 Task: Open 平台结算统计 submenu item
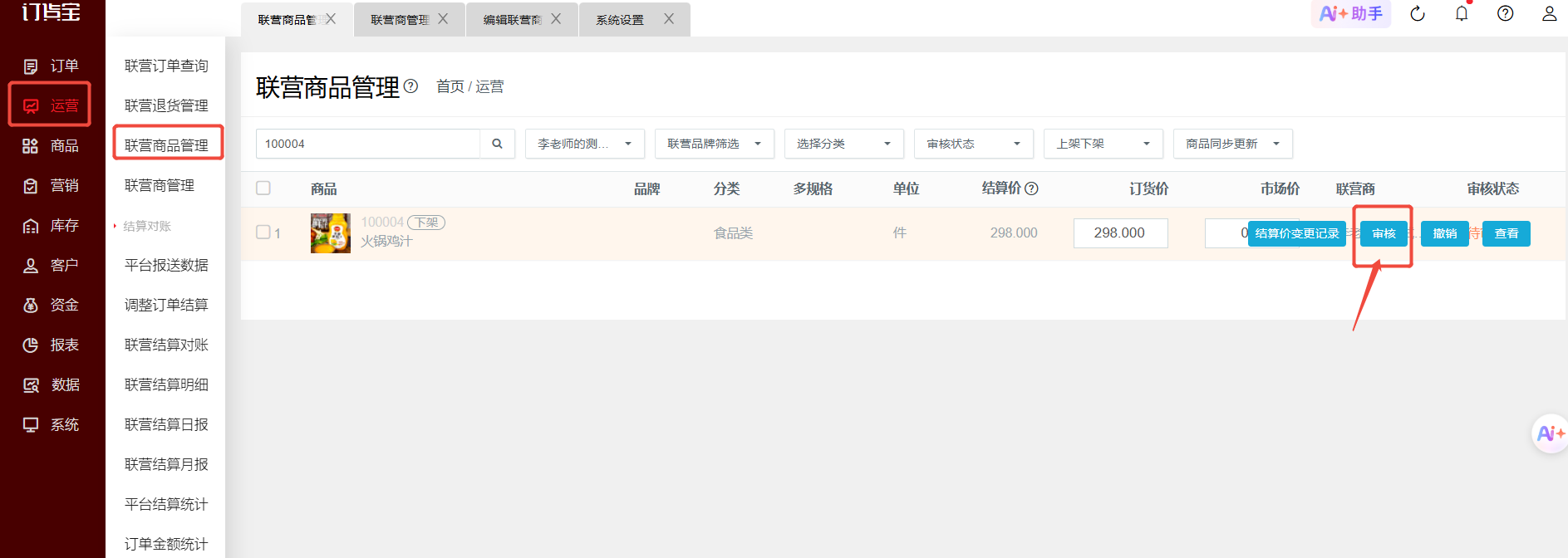pyautogui.click(x=166, y=504)
